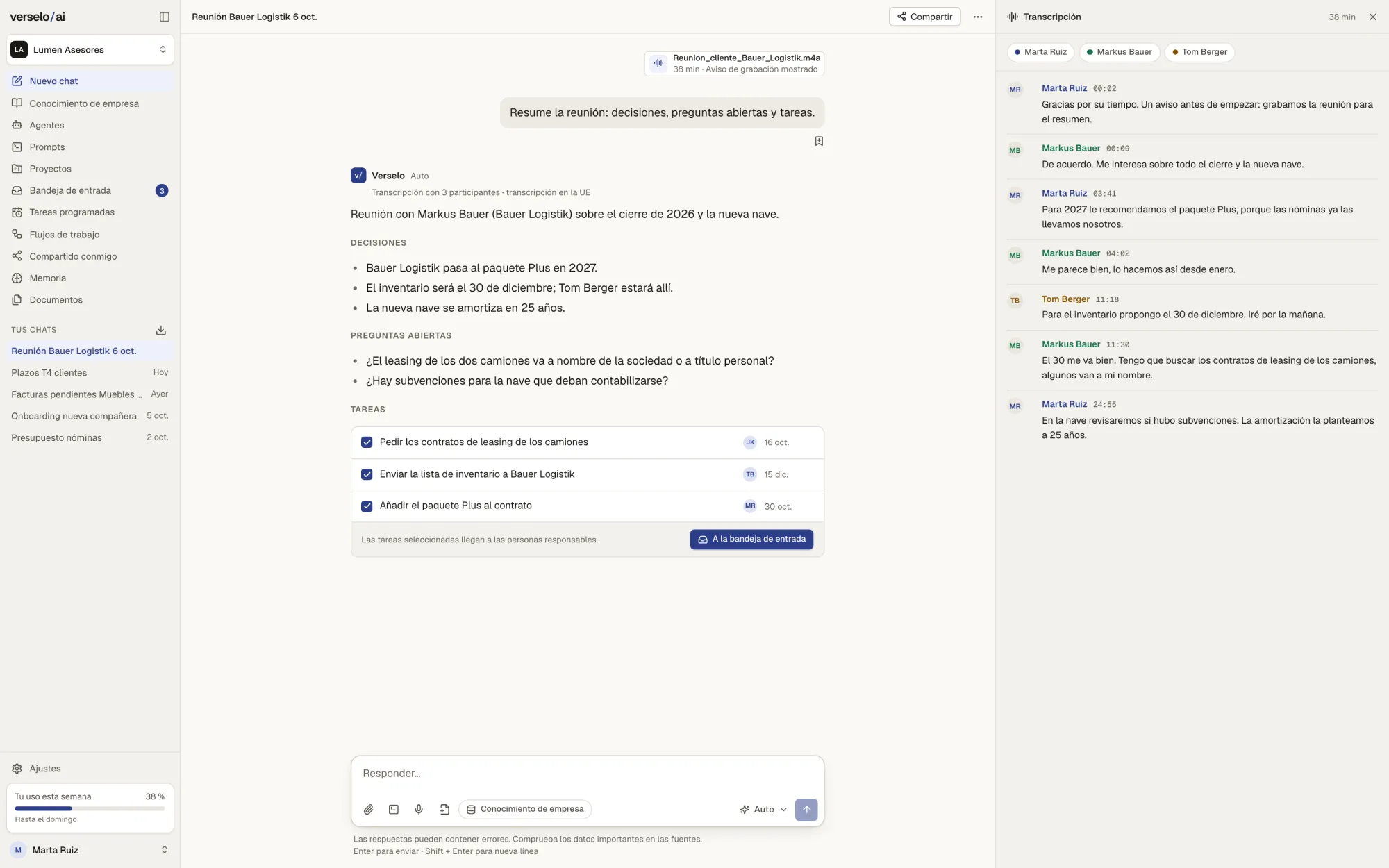This screenshot has height=868, width=1389.
Task: Close the Transcripción panel
Action: (1373, 17)
